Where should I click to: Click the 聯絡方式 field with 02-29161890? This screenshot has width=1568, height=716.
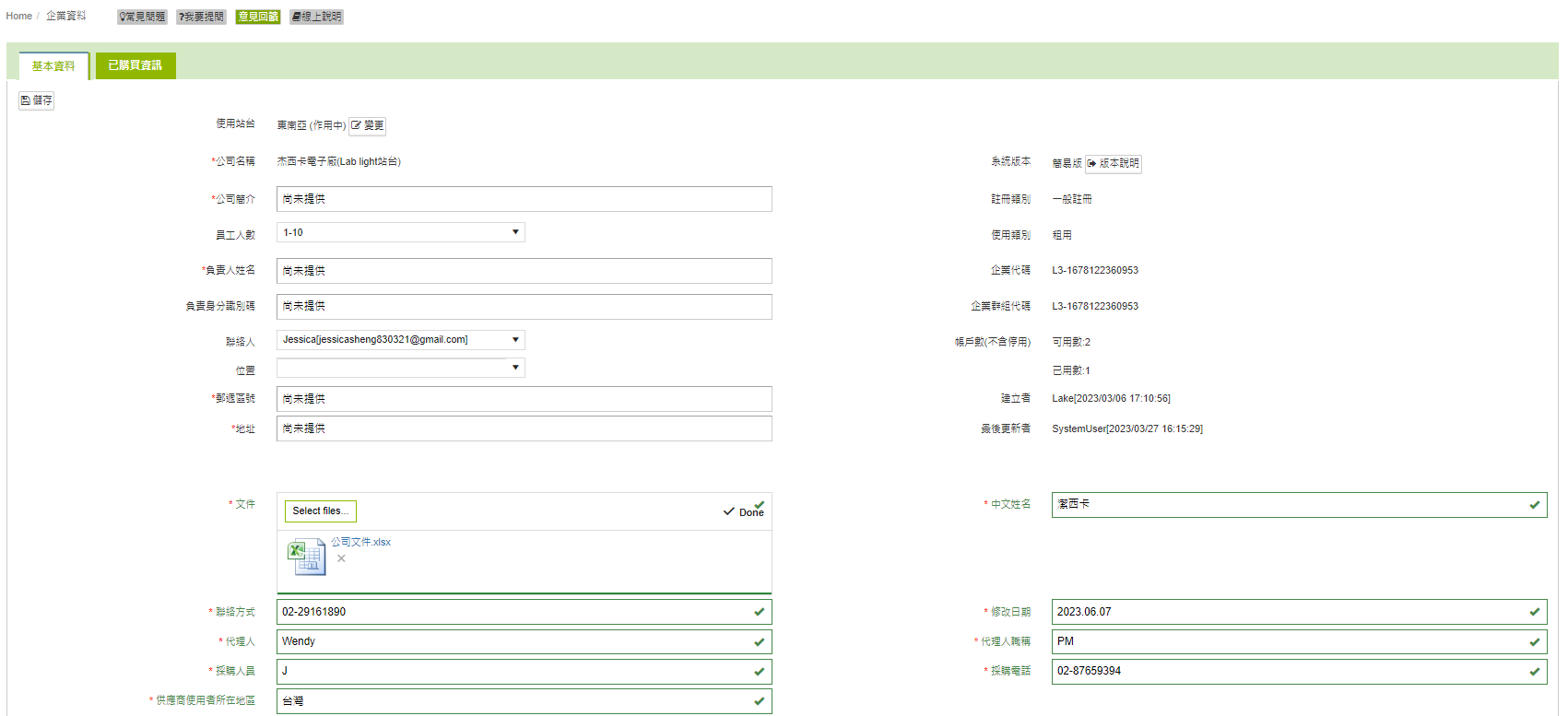(525, 612)
